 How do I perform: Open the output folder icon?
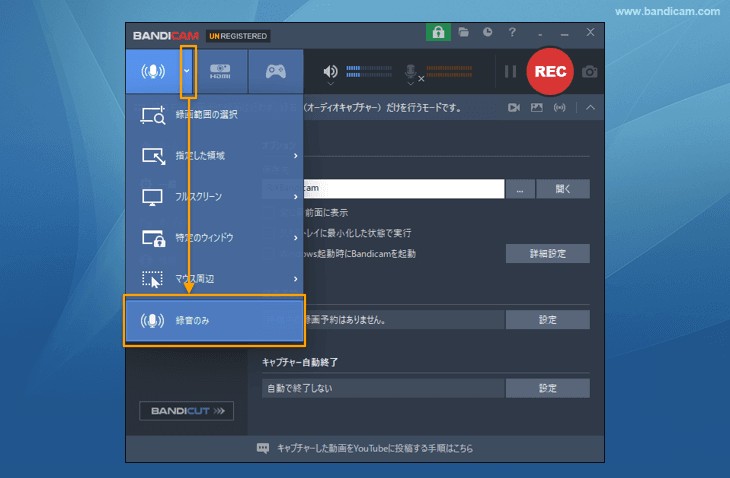click(463, 32)
